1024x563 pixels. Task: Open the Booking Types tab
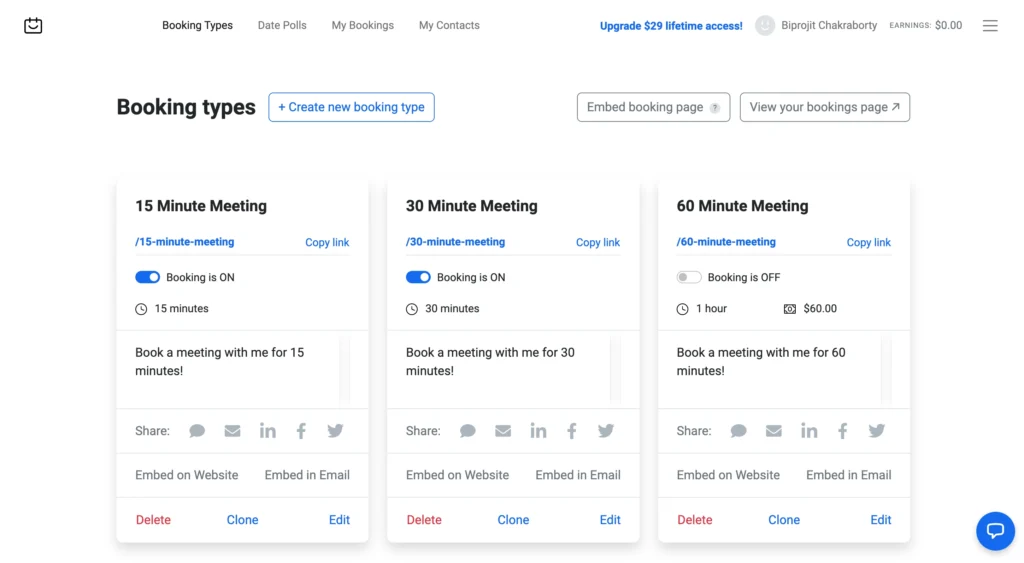point(197,25)
